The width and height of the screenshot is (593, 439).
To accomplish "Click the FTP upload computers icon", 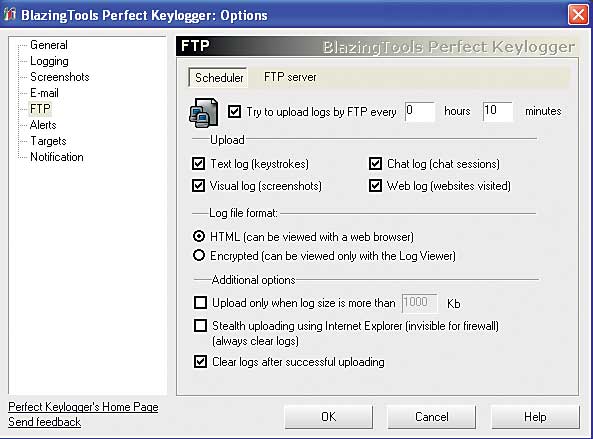I will pos(203,112).
